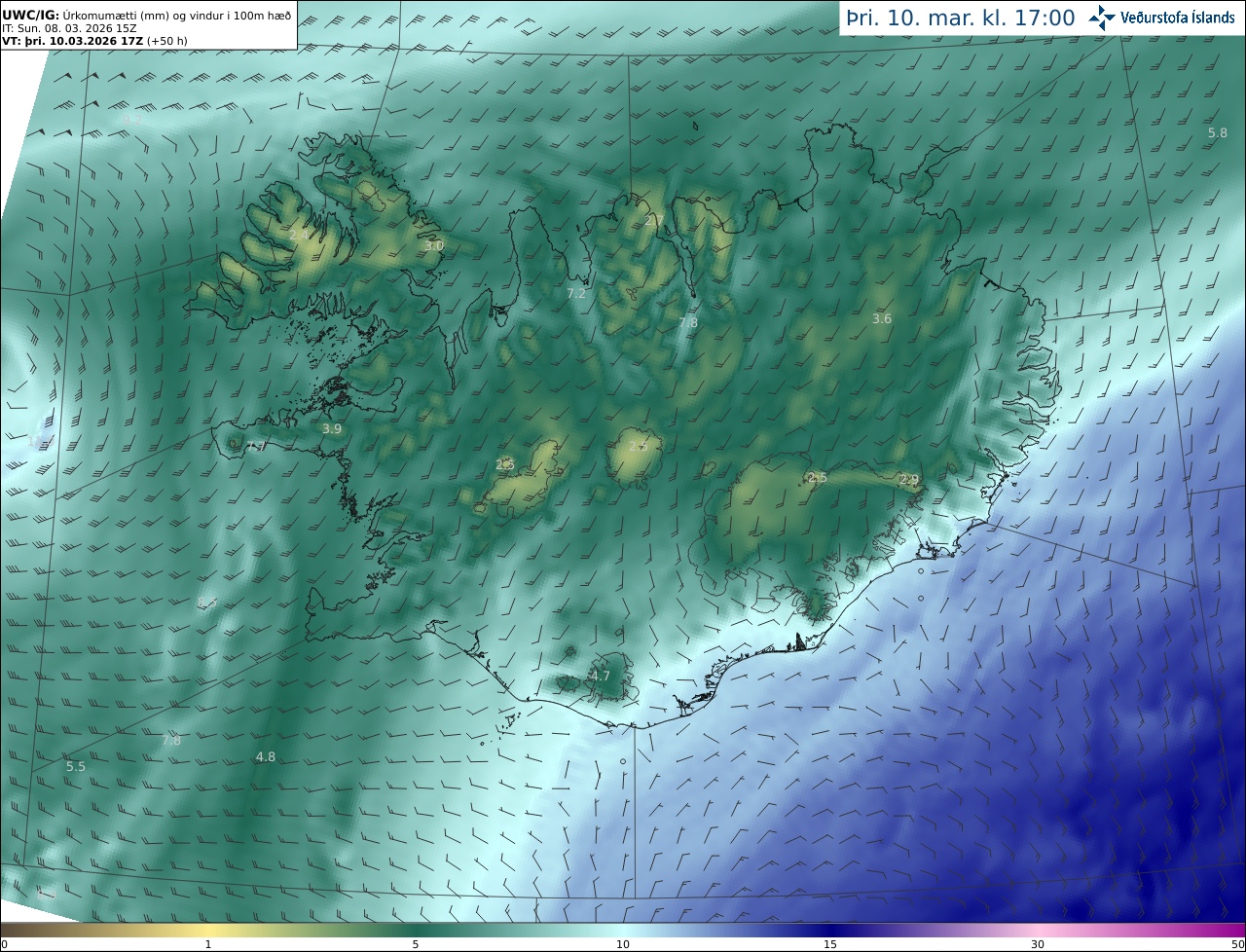Click the 3.6 value in the northeast highlands

click(882, 318)
